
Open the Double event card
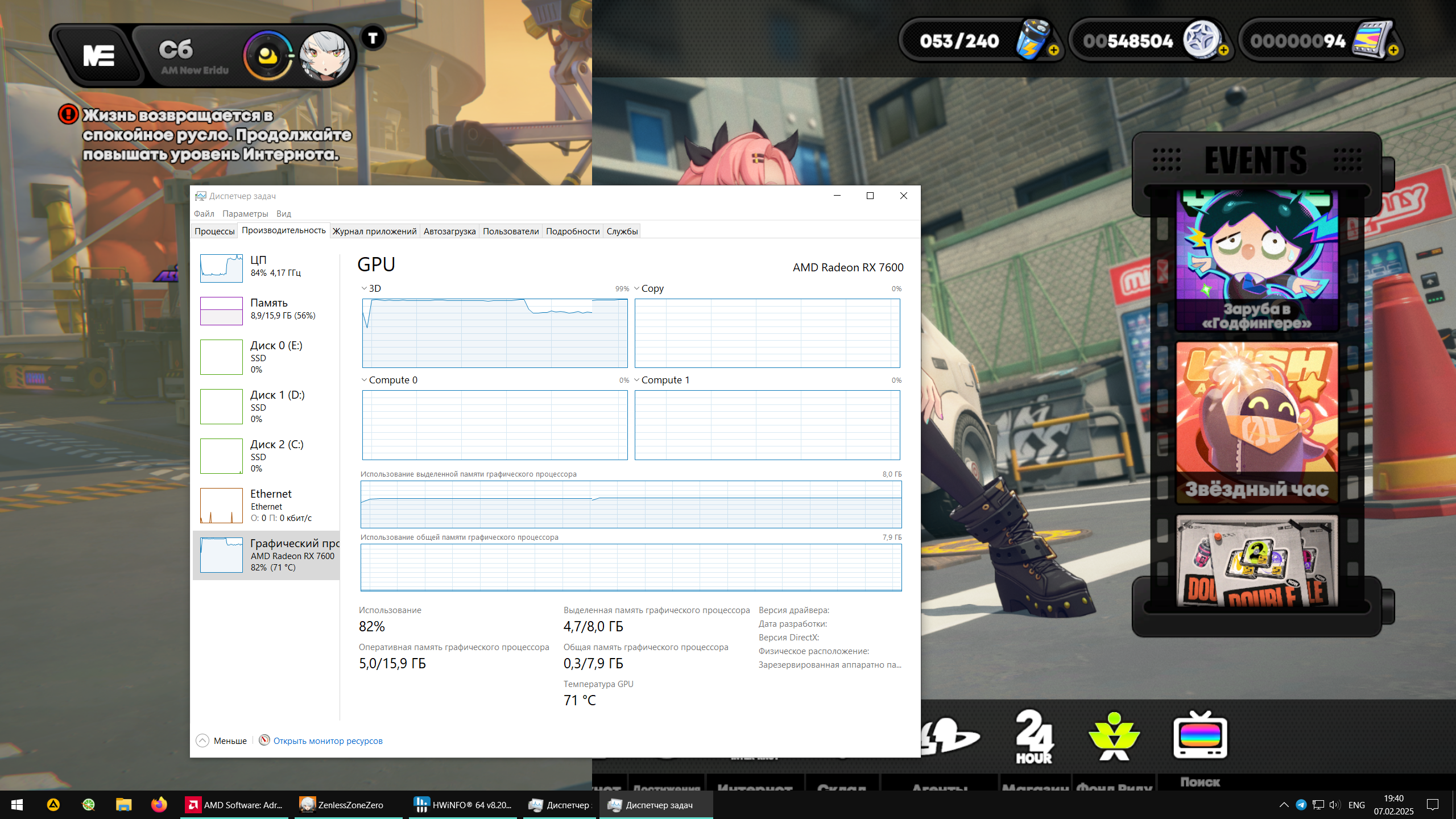pyautogui.click(x=1257, y=561)
